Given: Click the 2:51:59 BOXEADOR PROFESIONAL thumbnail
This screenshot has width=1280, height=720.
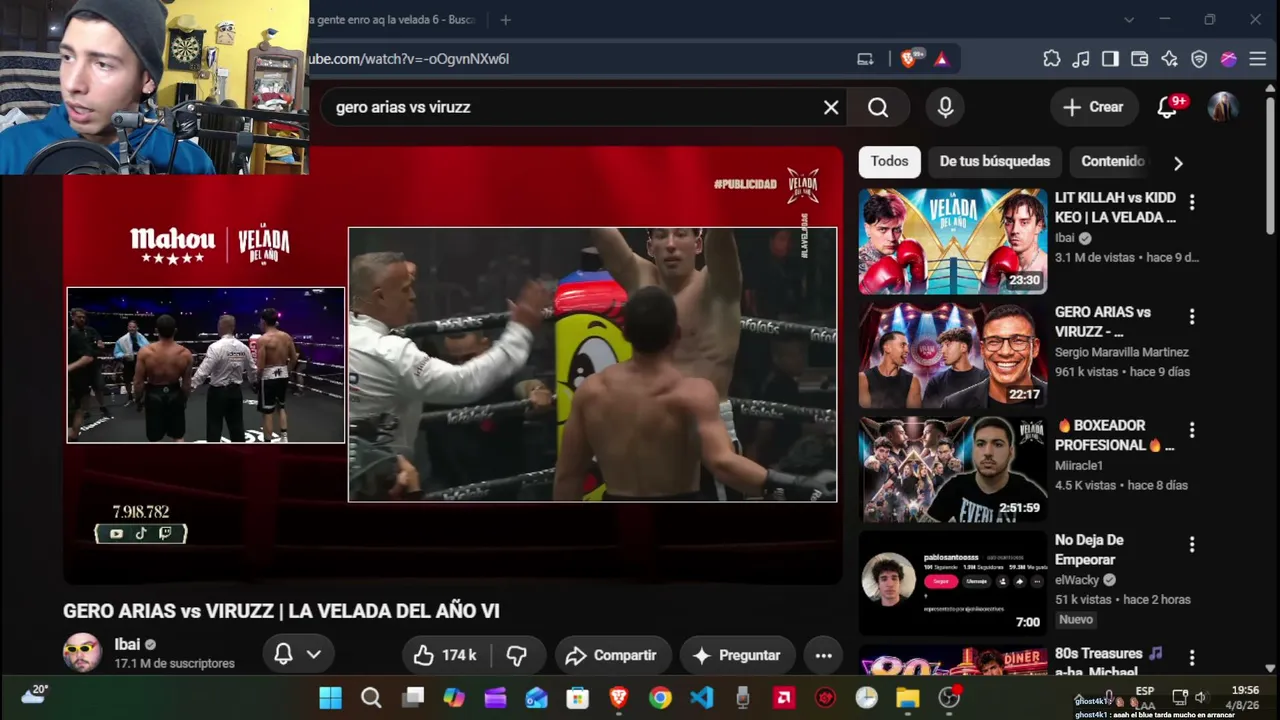Looking at the screenshot, I should click(953, 469).
